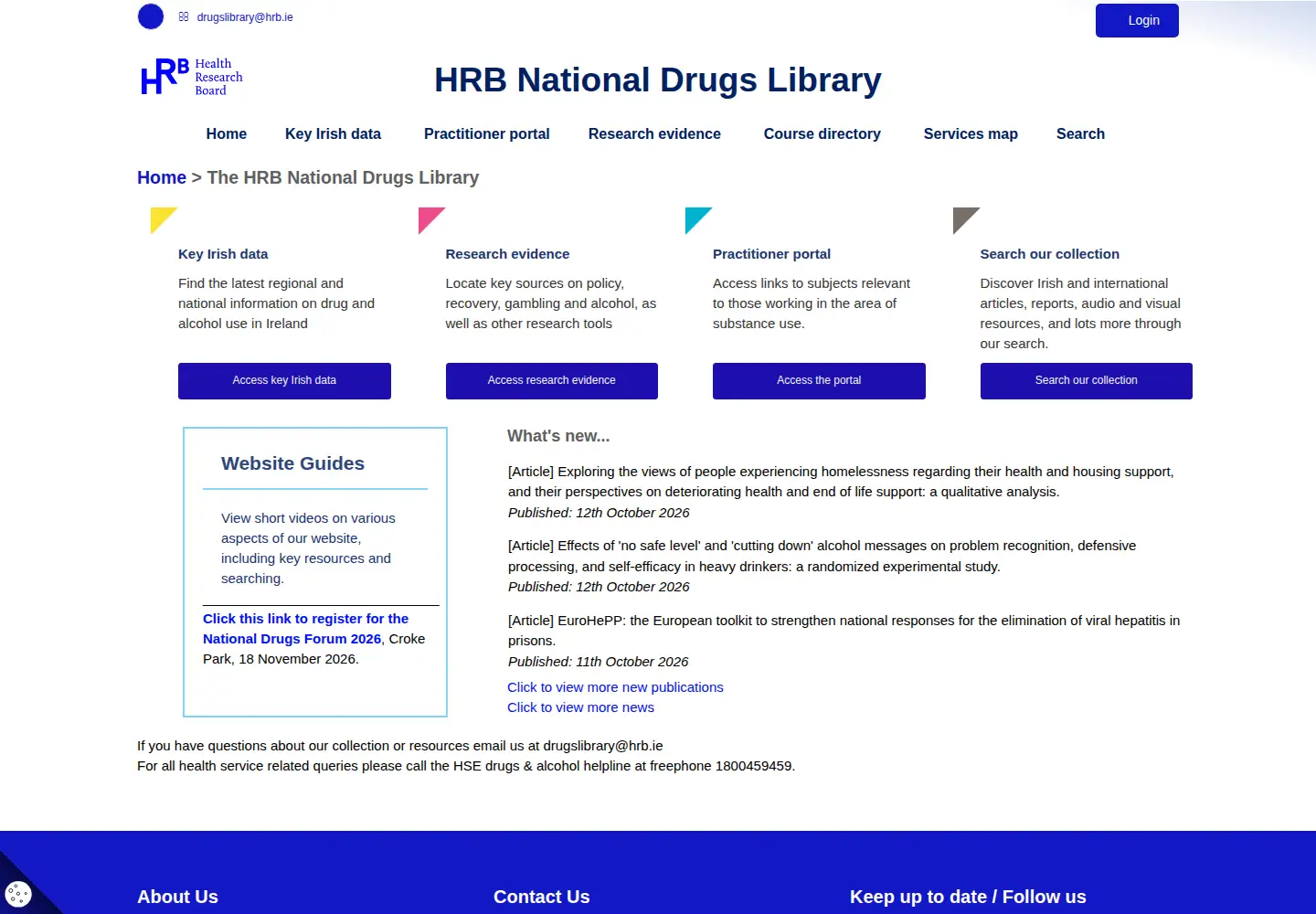Click the HRB Health Research Board logo

pyautogui.click(x=192, y=77)
